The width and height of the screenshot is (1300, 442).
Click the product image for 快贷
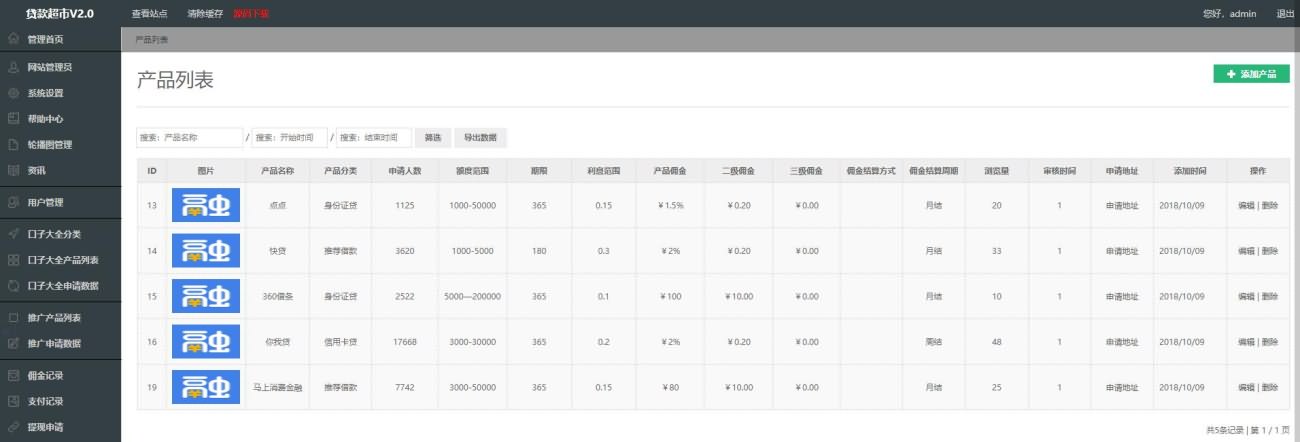click(206, 250)
